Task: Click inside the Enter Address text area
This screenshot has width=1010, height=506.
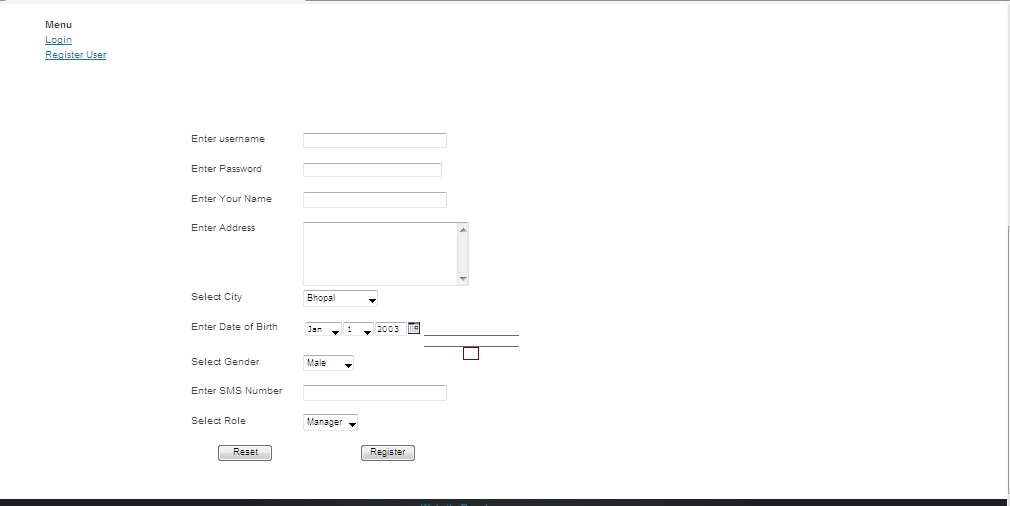Action: (380, 254)
